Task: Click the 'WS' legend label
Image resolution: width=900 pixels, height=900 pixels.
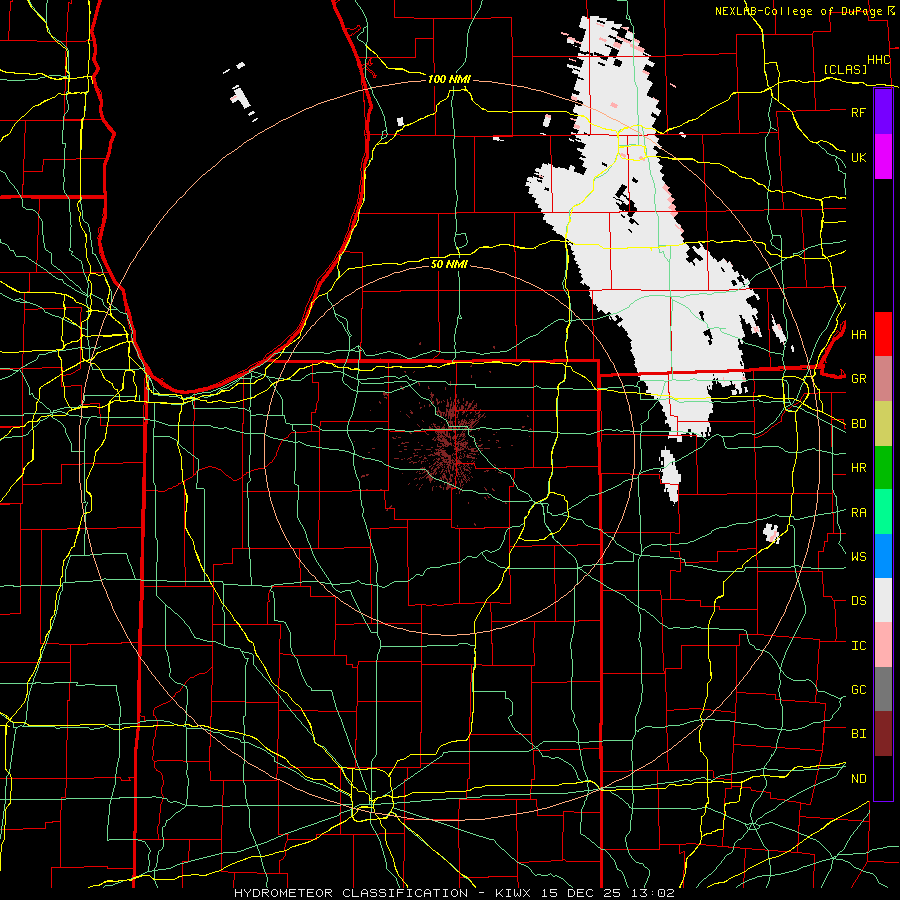Action: tap(859, 557)
